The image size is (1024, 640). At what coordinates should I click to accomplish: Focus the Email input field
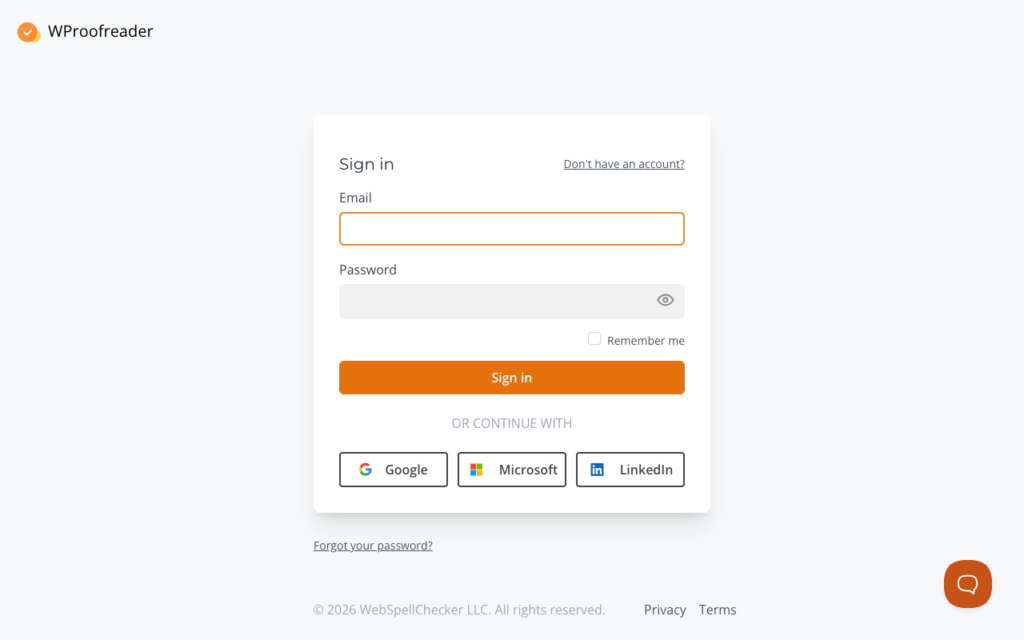(511, 229)
